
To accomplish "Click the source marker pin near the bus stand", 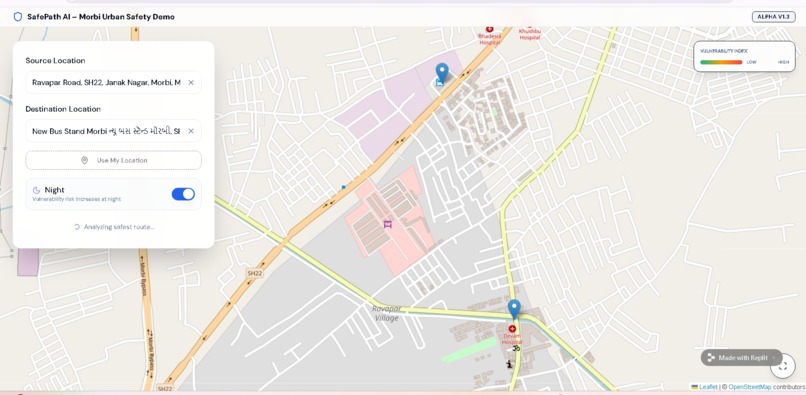I will [x=442, y=74].
